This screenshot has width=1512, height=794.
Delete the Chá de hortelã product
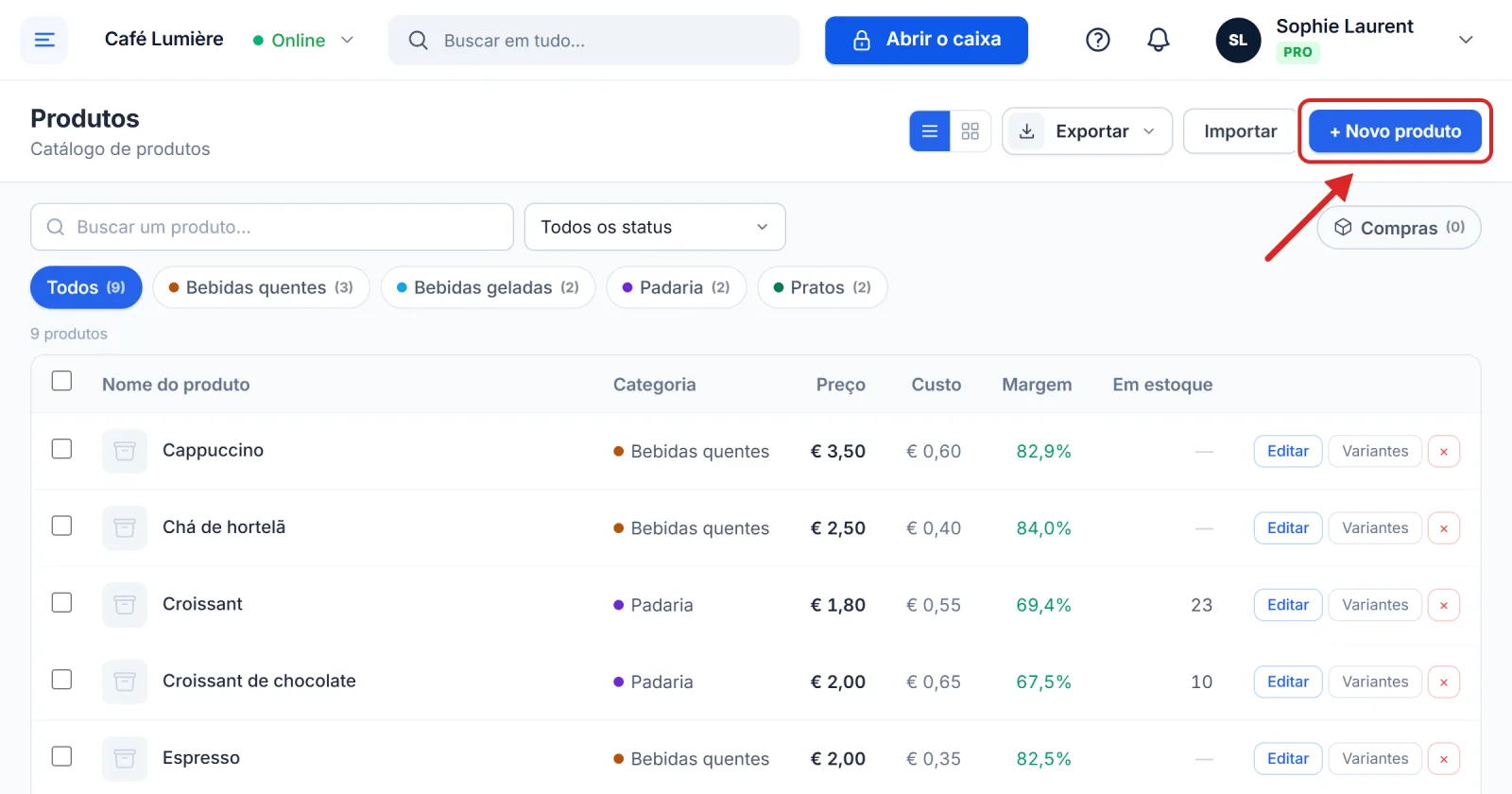(x=1444, y=528)
